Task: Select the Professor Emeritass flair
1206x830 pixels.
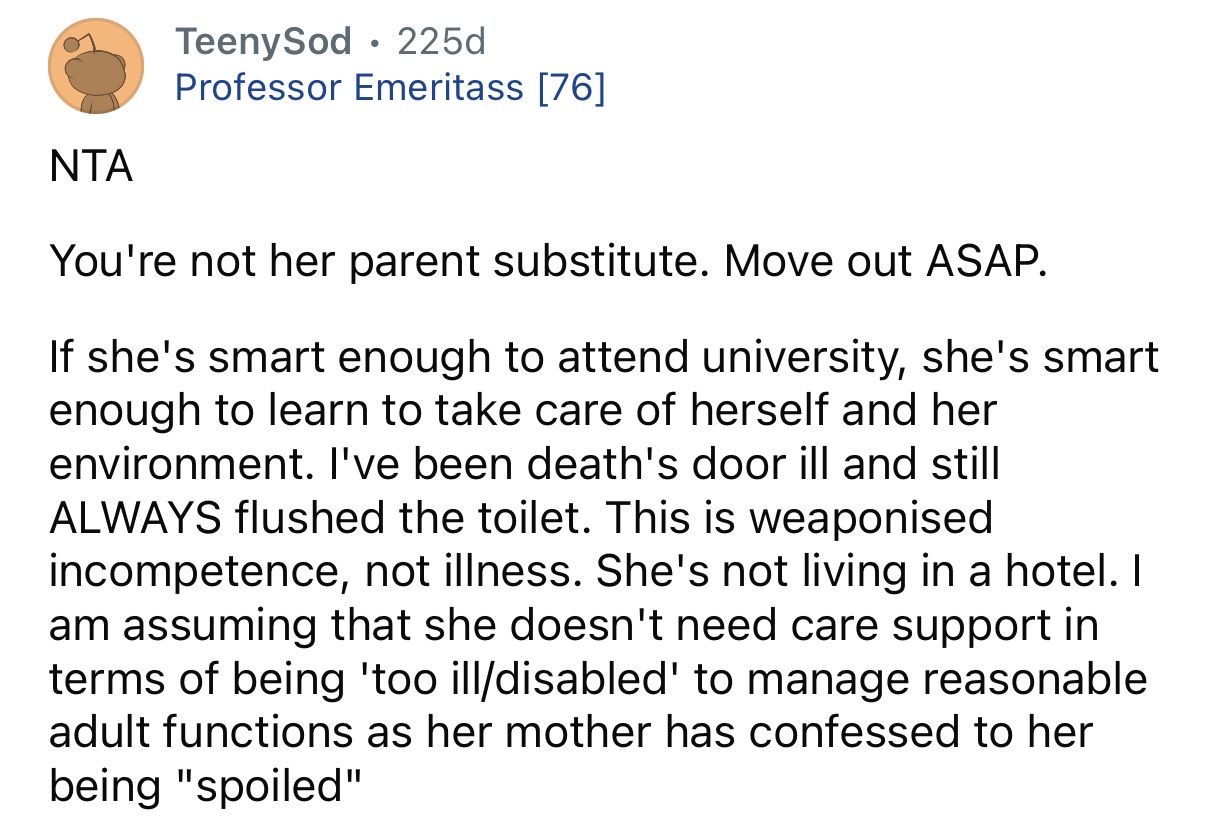Action: click(349, 88)
